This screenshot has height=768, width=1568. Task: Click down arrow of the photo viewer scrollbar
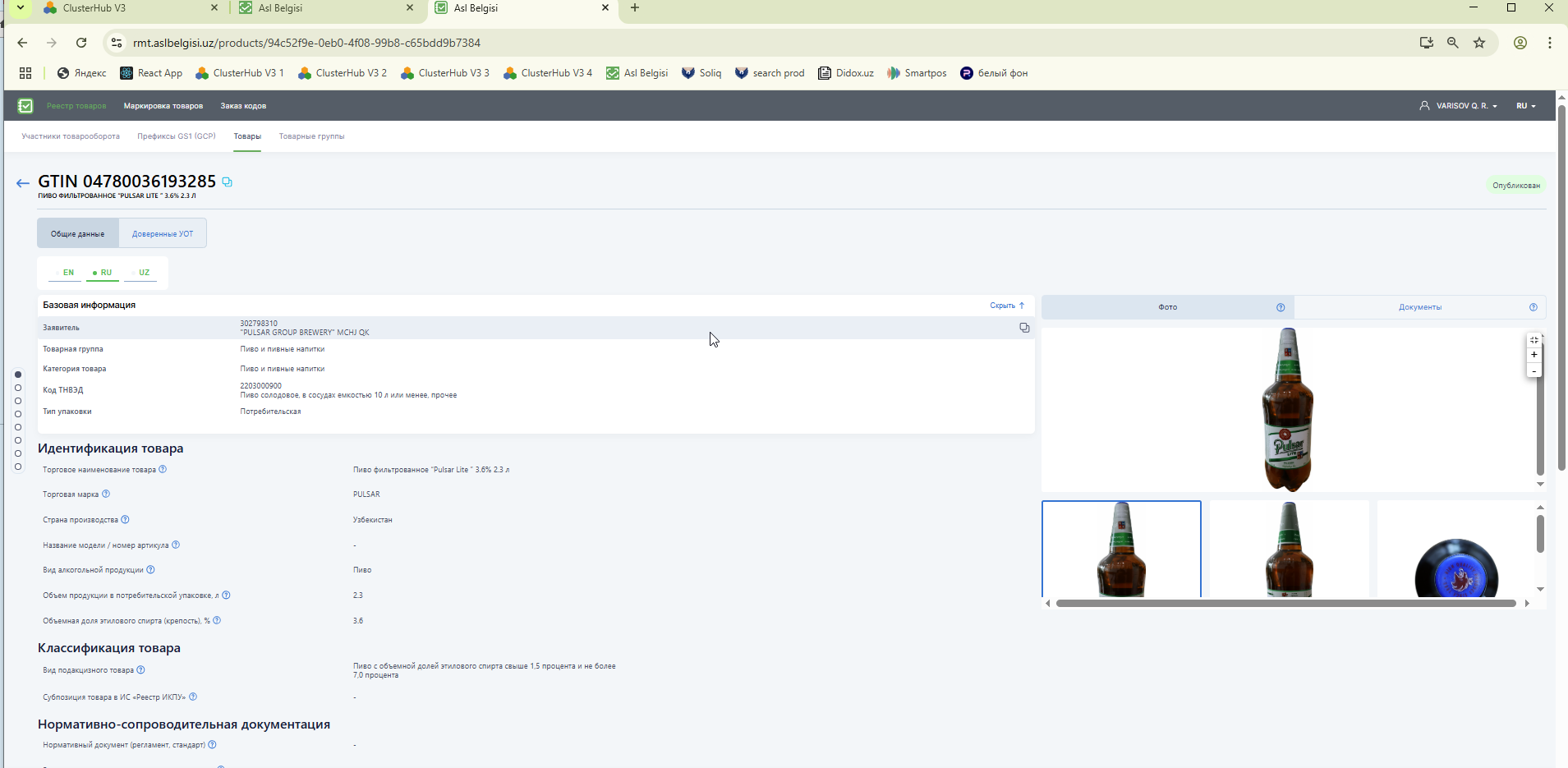tap(1540, 484)
